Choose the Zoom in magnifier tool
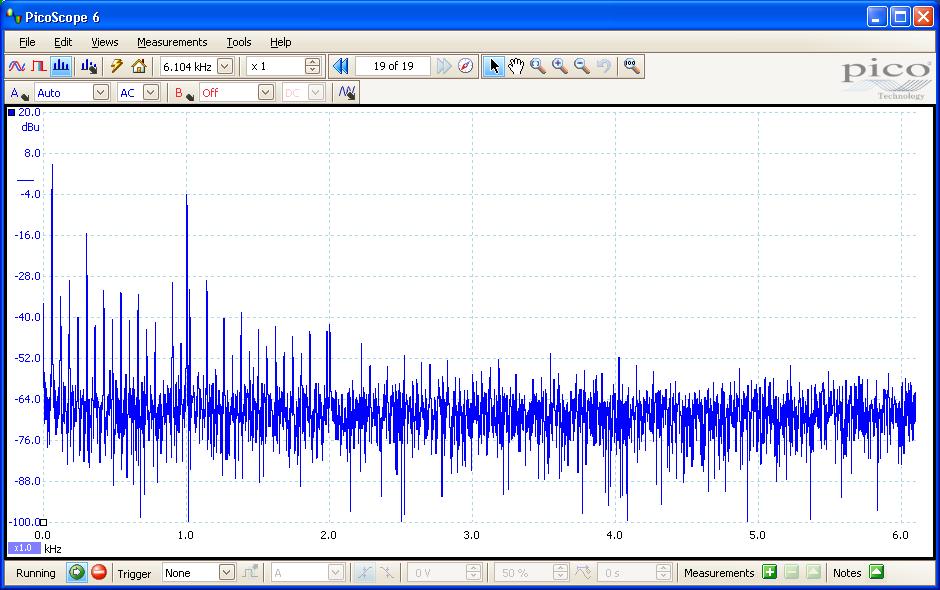This screenshot has height=590, width=940. coord(559,67)
